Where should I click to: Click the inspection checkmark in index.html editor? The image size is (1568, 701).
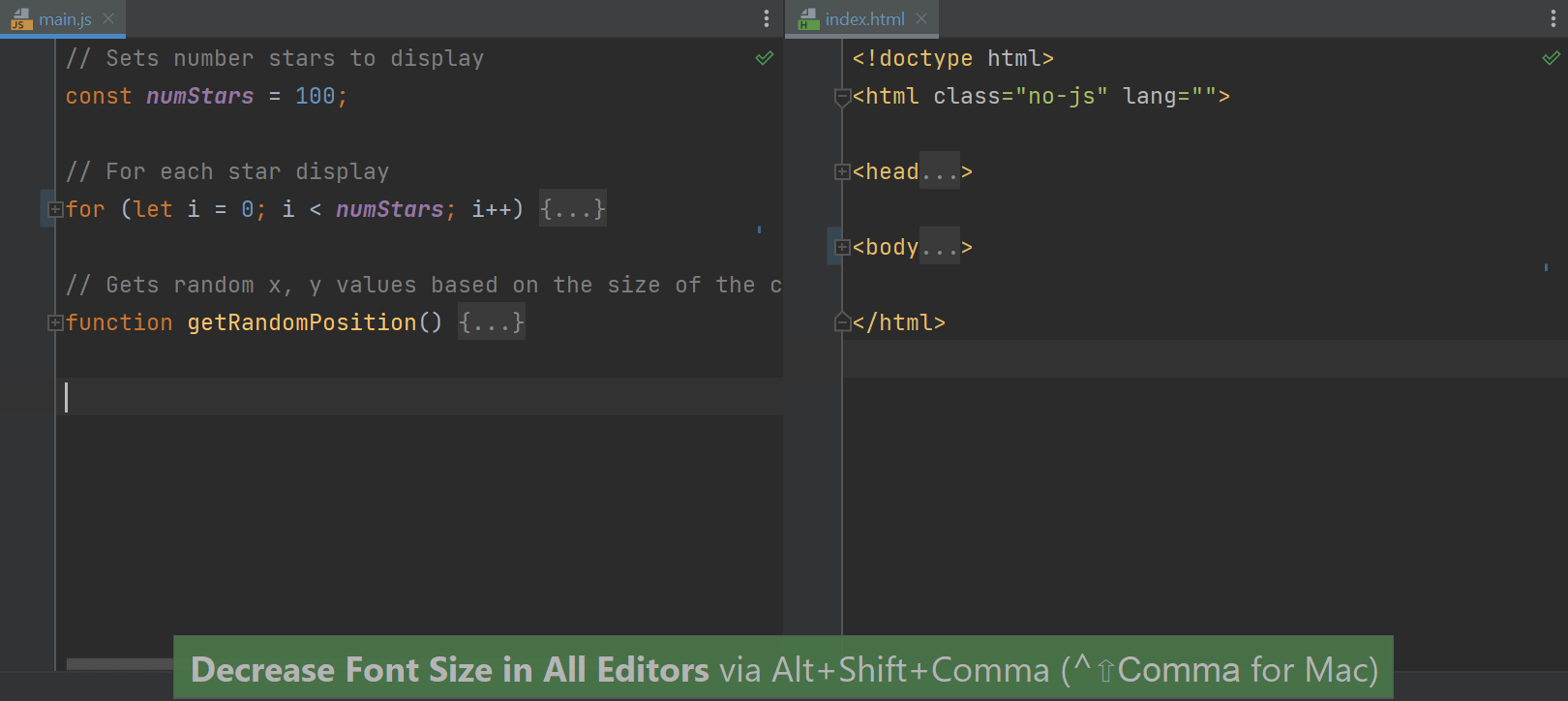(x=1551, y=58)
